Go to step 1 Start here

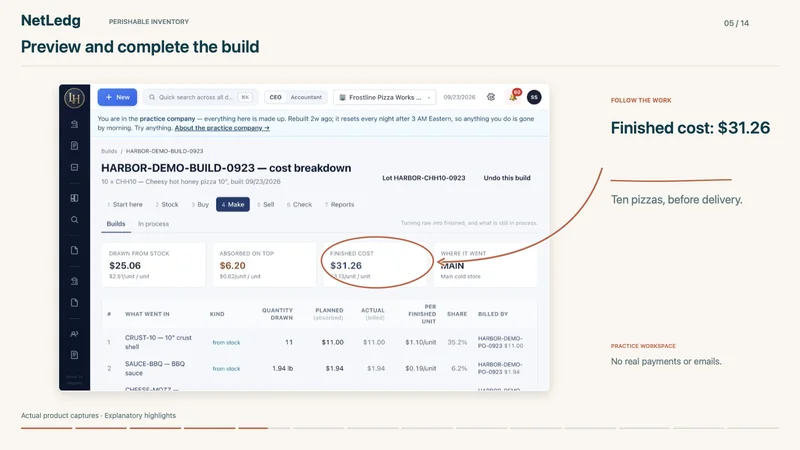click(125, 205)
